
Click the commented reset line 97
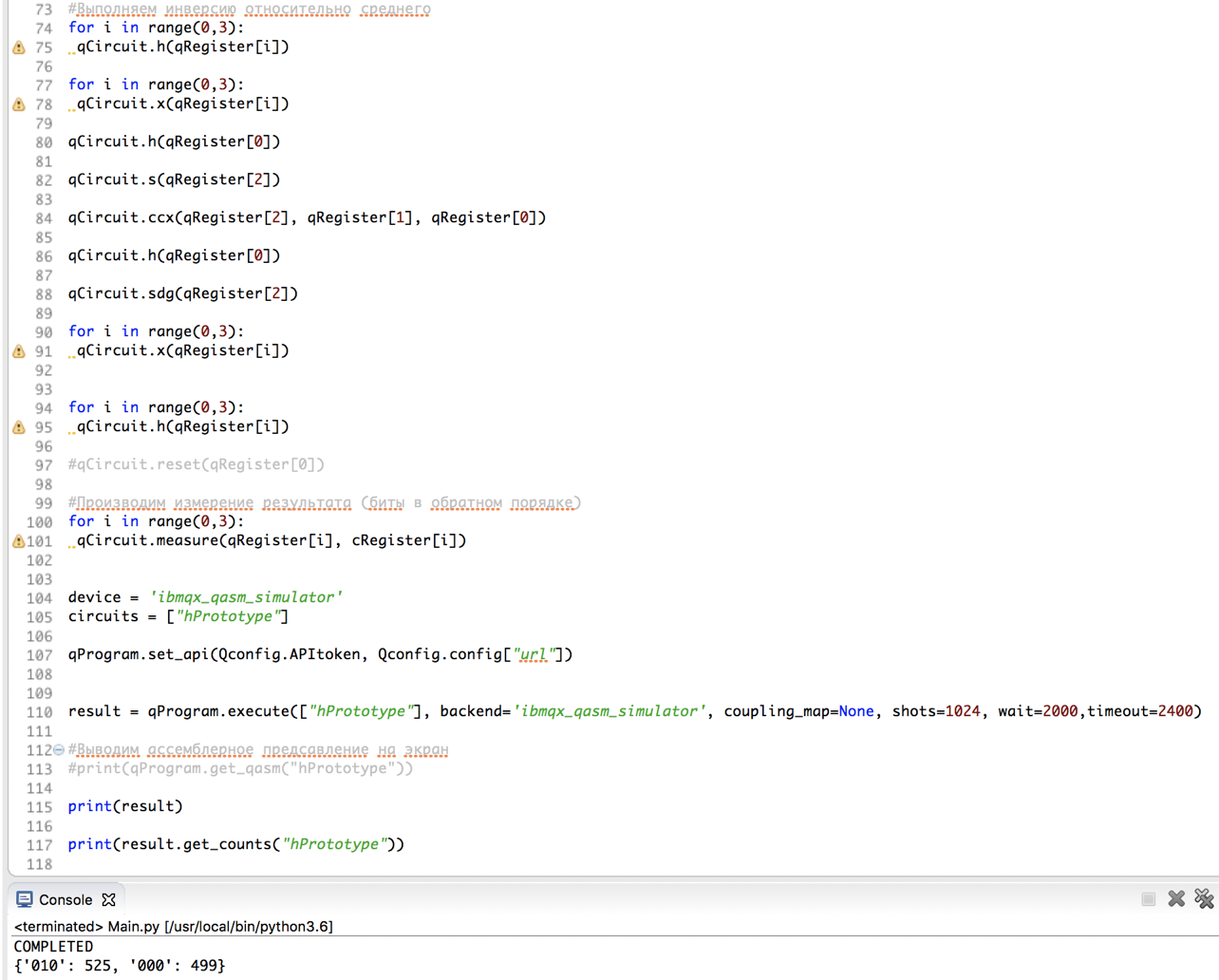click(x=197, y=464)
